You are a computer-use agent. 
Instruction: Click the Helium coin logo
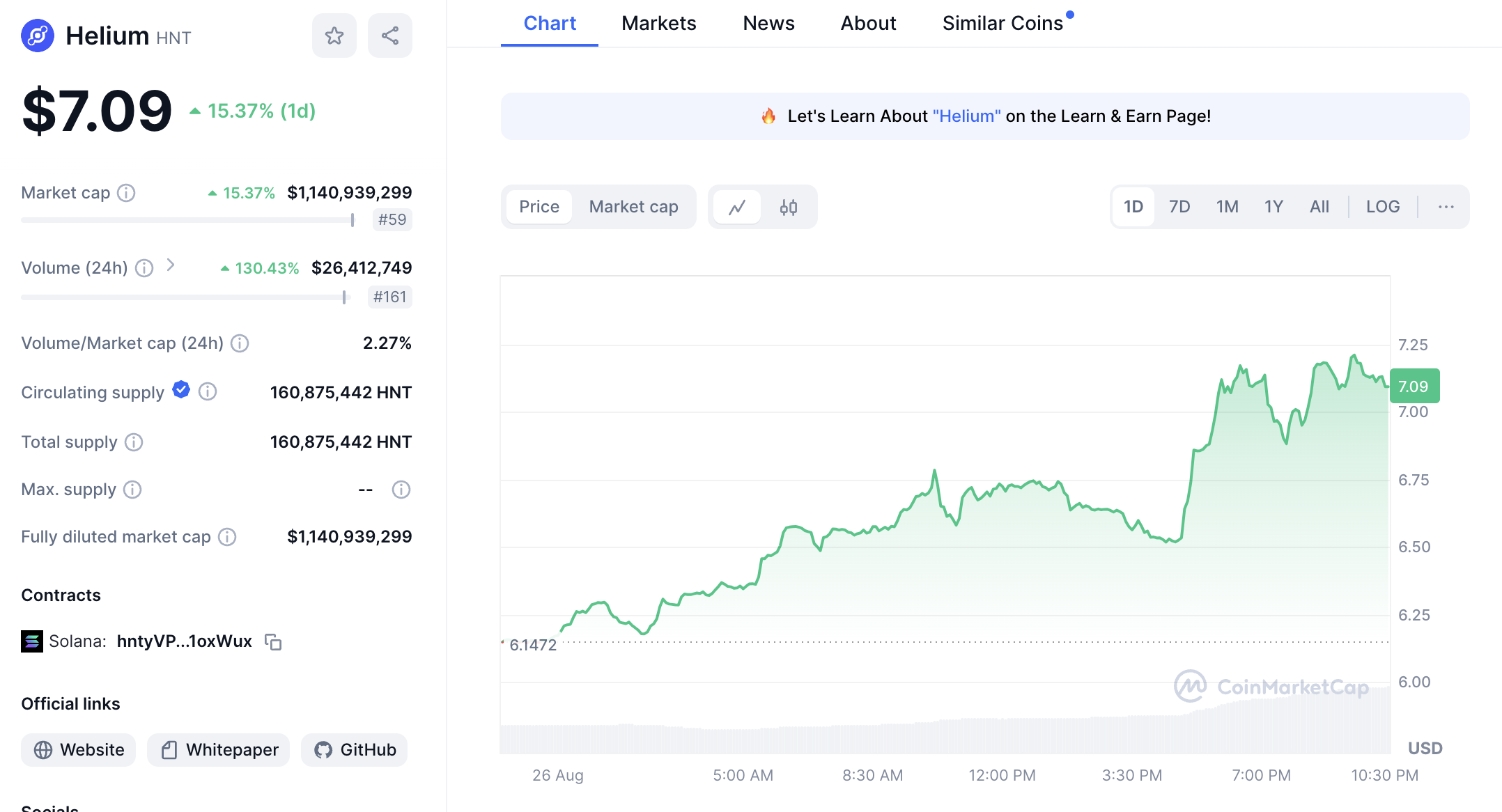point(38,36)
